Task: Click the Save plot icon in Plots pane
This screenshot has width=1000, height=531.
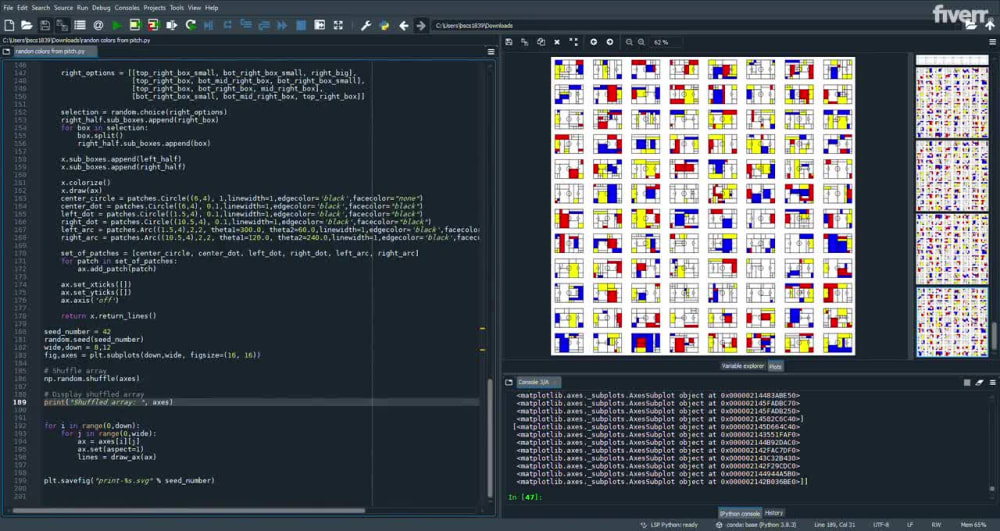Action: [509, 42]
